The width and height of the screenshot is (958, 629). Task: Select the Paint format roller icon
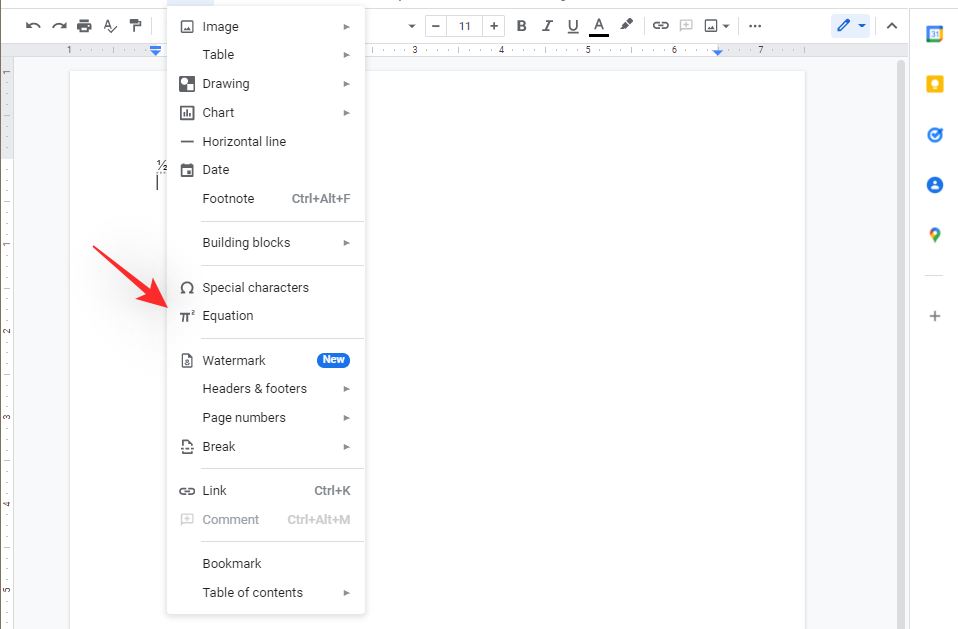[136, 26]
